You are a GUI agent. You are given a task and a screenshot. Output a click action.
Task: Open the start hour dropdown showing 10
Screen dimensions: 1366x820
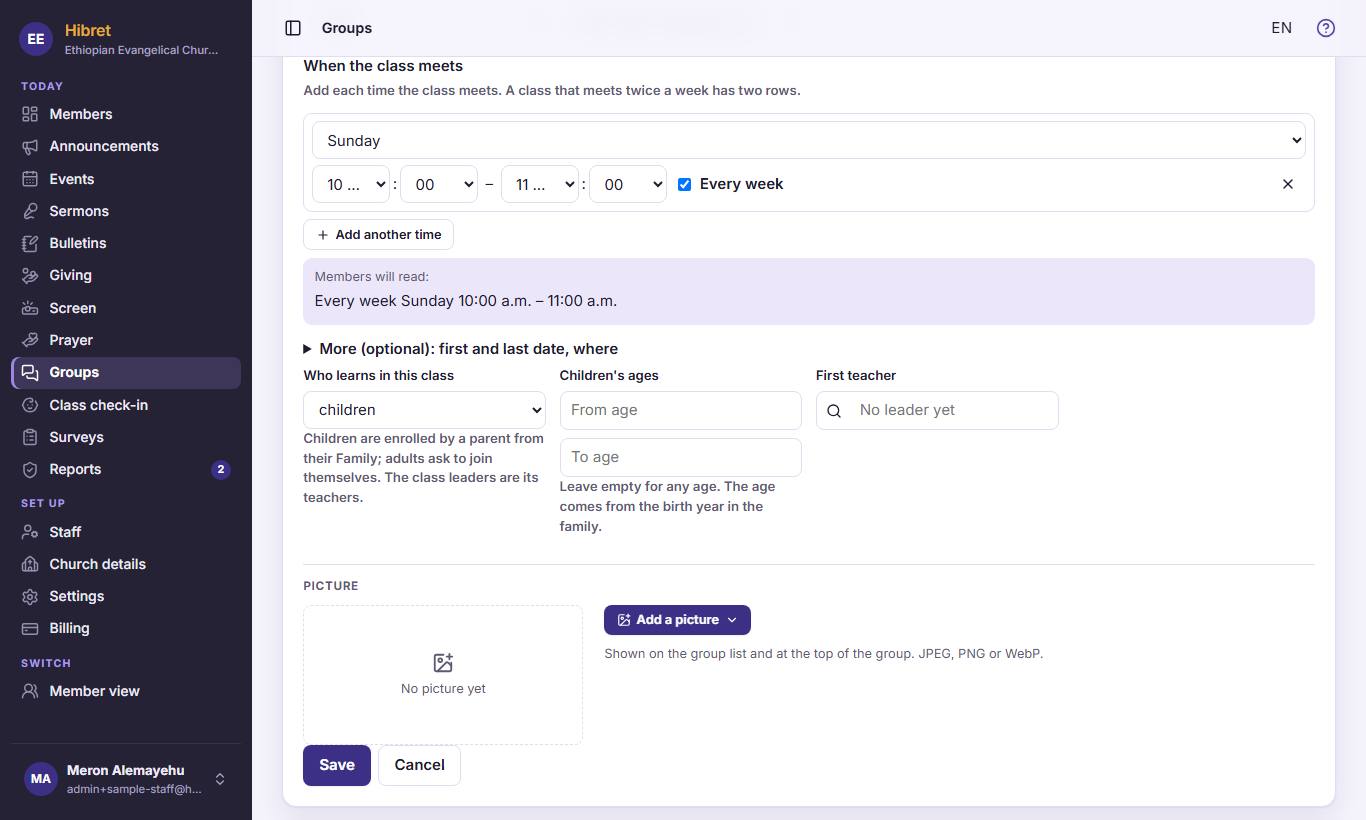click(351, 184)
